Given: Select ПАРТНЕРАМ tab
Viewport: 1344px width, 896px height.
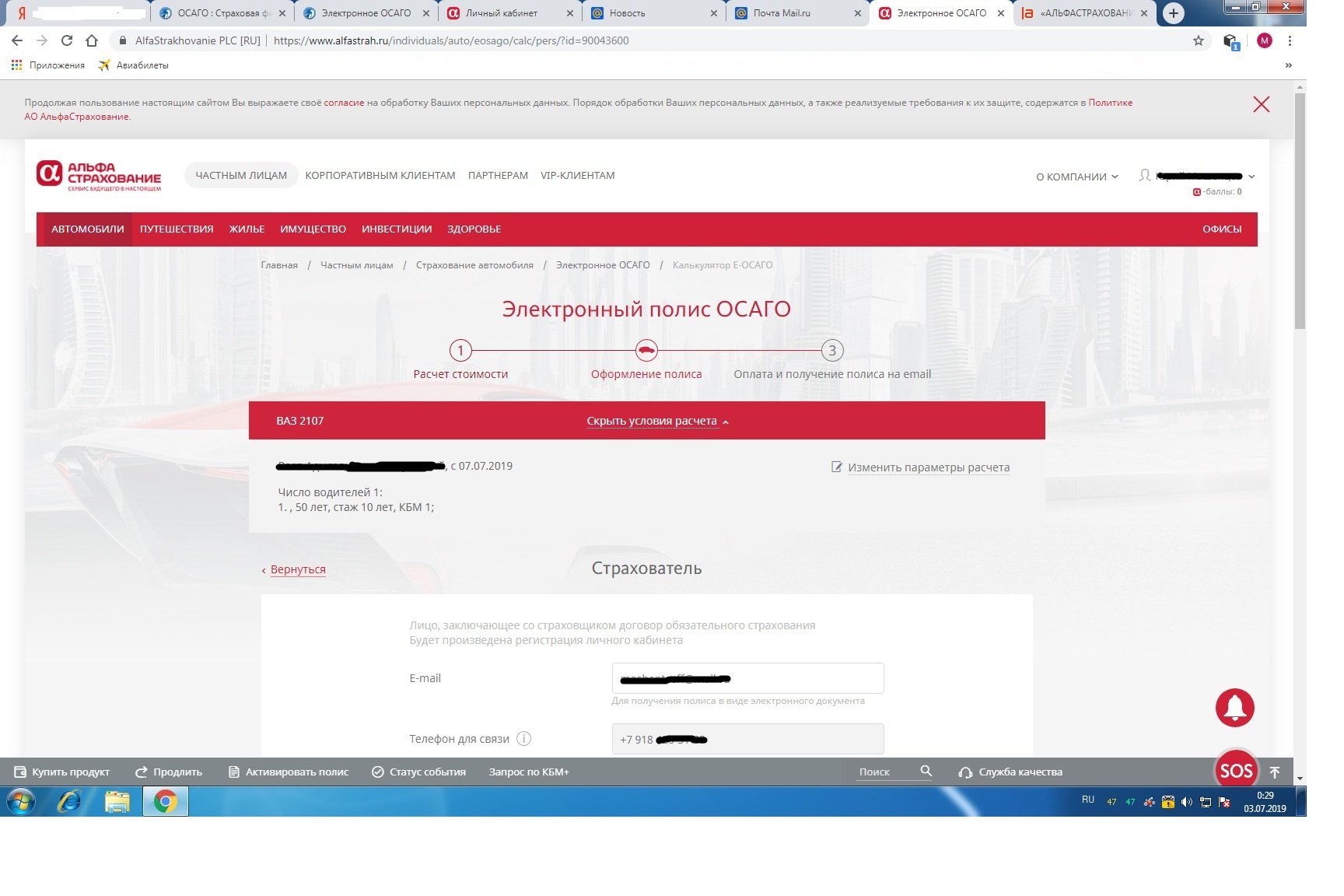Looking at the screenshot, I should [x=498, y=176].
